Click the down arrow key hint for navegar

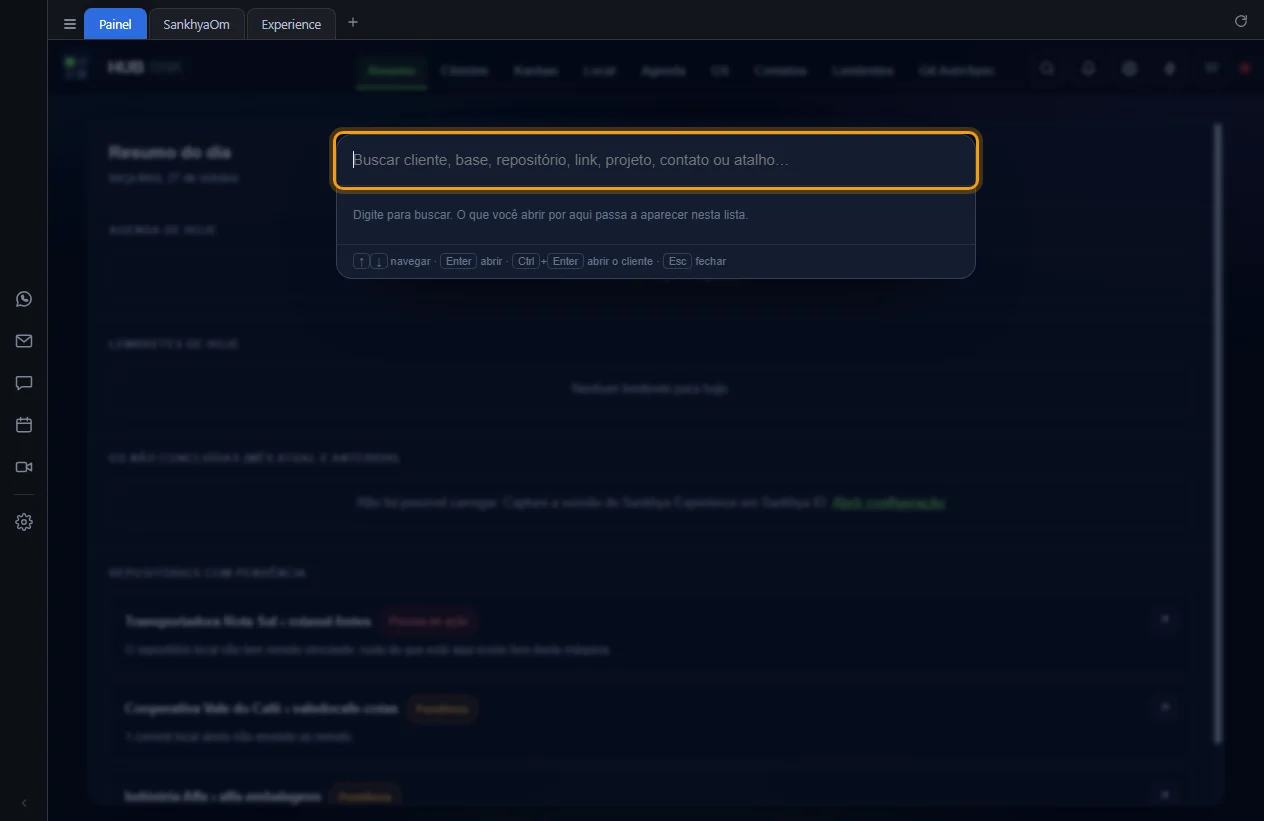click(x=379, y=261)
